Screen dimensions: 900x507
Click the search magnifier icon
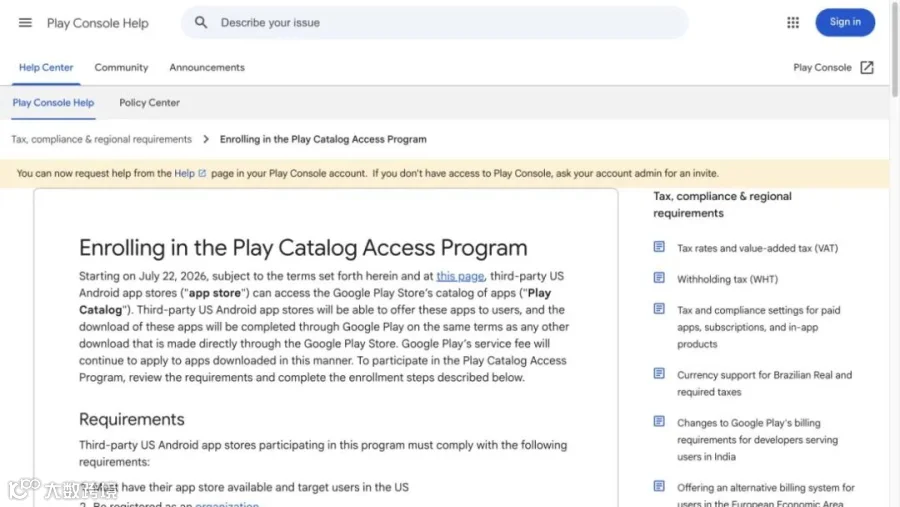click(x=200, y=22)
